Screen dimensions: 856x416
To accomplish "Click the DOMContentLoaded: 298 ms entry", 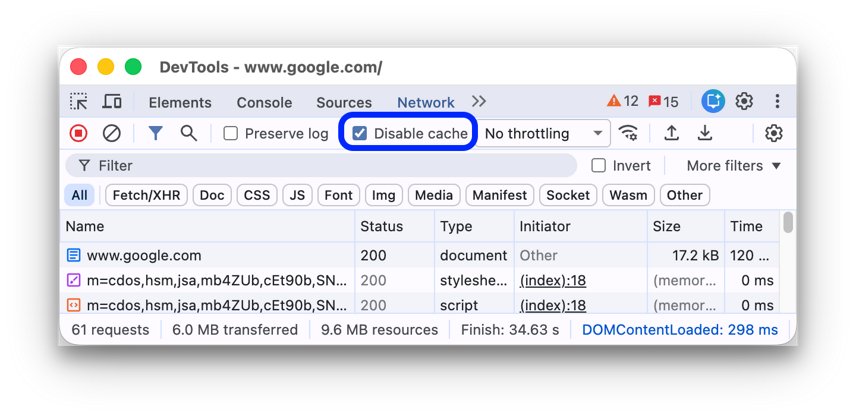I will click(x=680, y=330).
